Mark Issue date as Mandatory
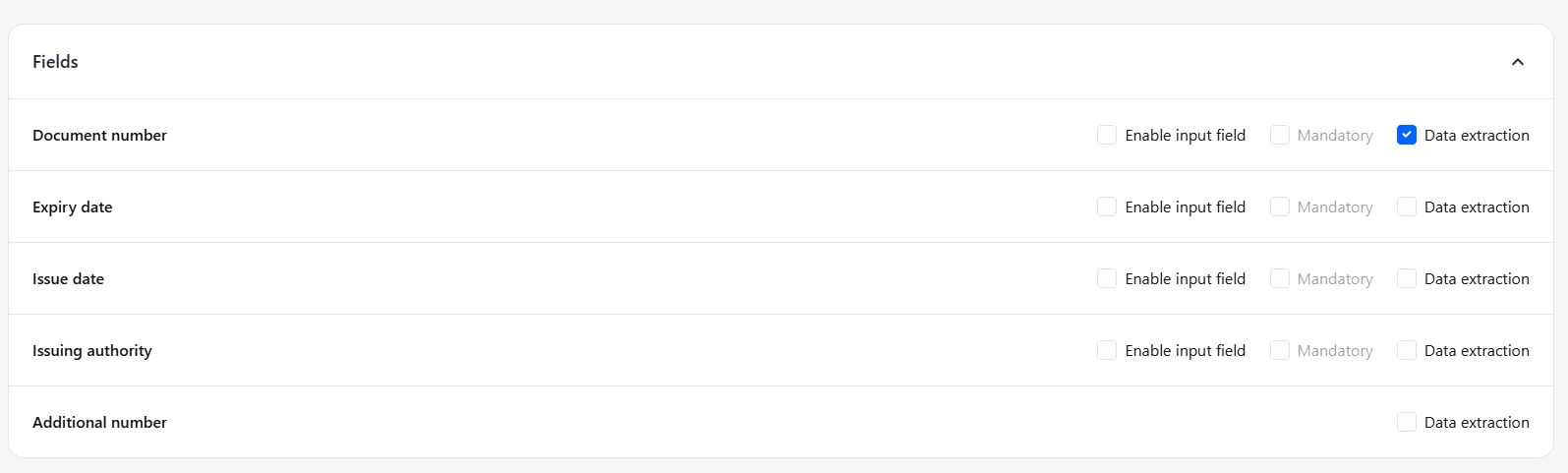 click(x=1280, y=278)
